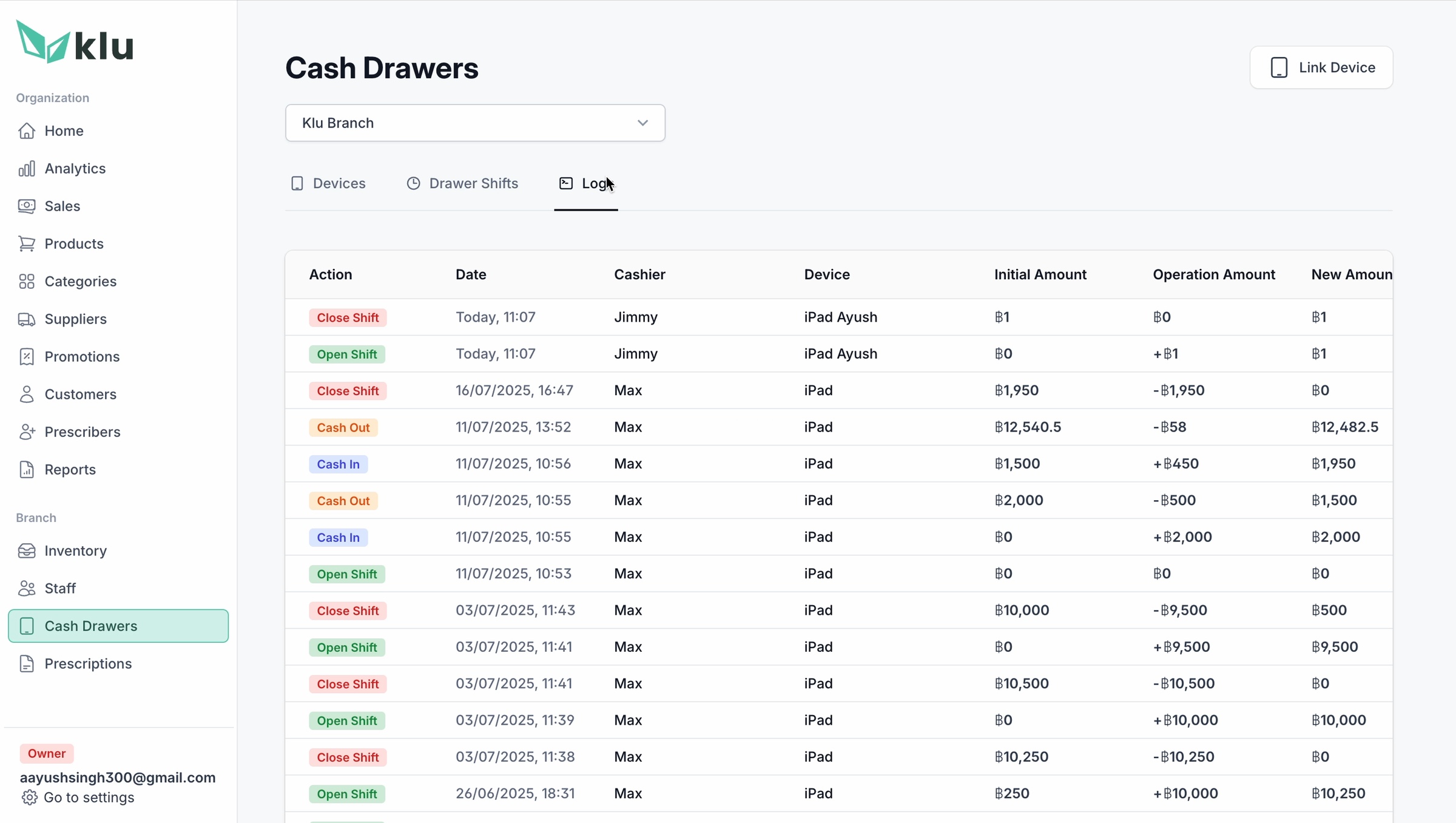Navigate to the Analytics page
Screen dimensions: 1456x823
coord(75,168)
